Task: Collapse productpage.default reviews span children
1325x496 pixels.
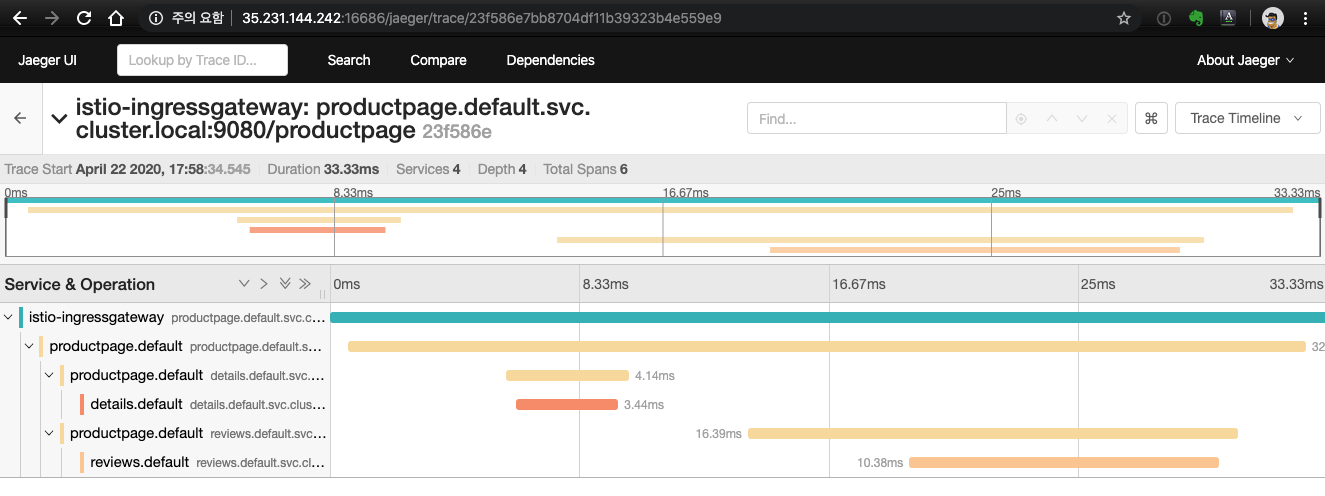Action: click(x=49, y=433)
